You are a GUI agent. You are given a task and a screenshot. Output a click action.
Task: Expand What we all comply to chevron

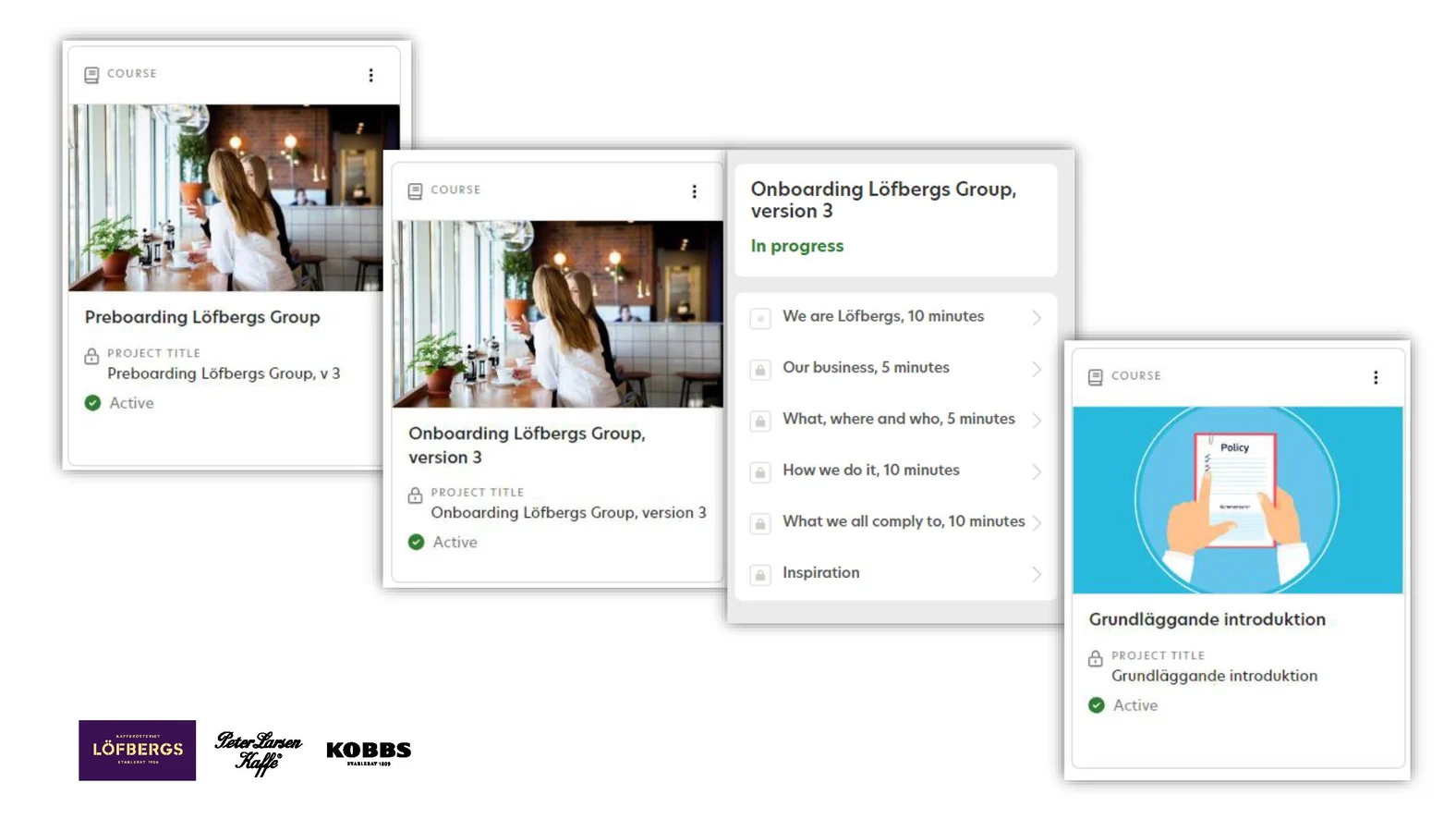1037,523
